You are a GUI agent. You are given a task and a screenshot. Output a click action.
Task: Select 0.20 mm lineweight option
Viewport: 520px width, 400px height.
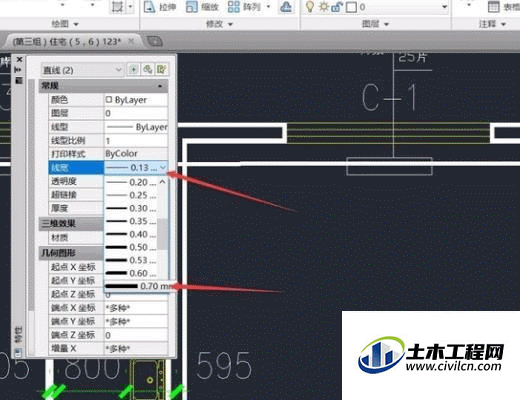point(131,182)
